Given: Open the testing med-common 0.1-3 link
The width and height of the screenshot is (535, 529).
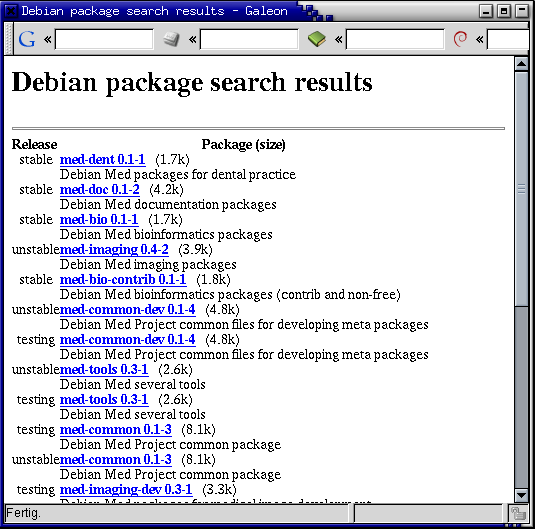Looking at the screenshot, I should [116, 430].
